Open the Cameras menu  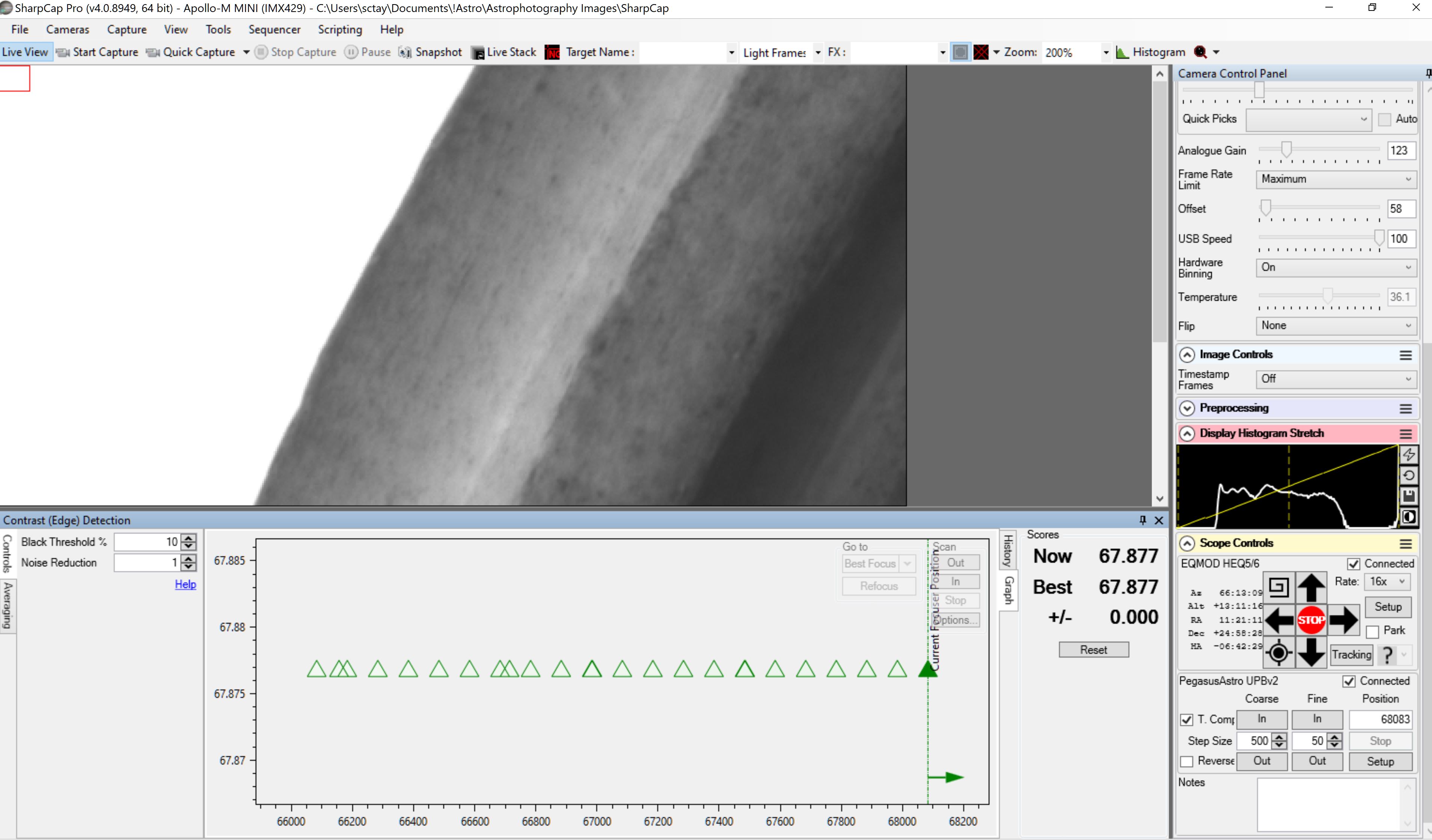tap(68, 30)
